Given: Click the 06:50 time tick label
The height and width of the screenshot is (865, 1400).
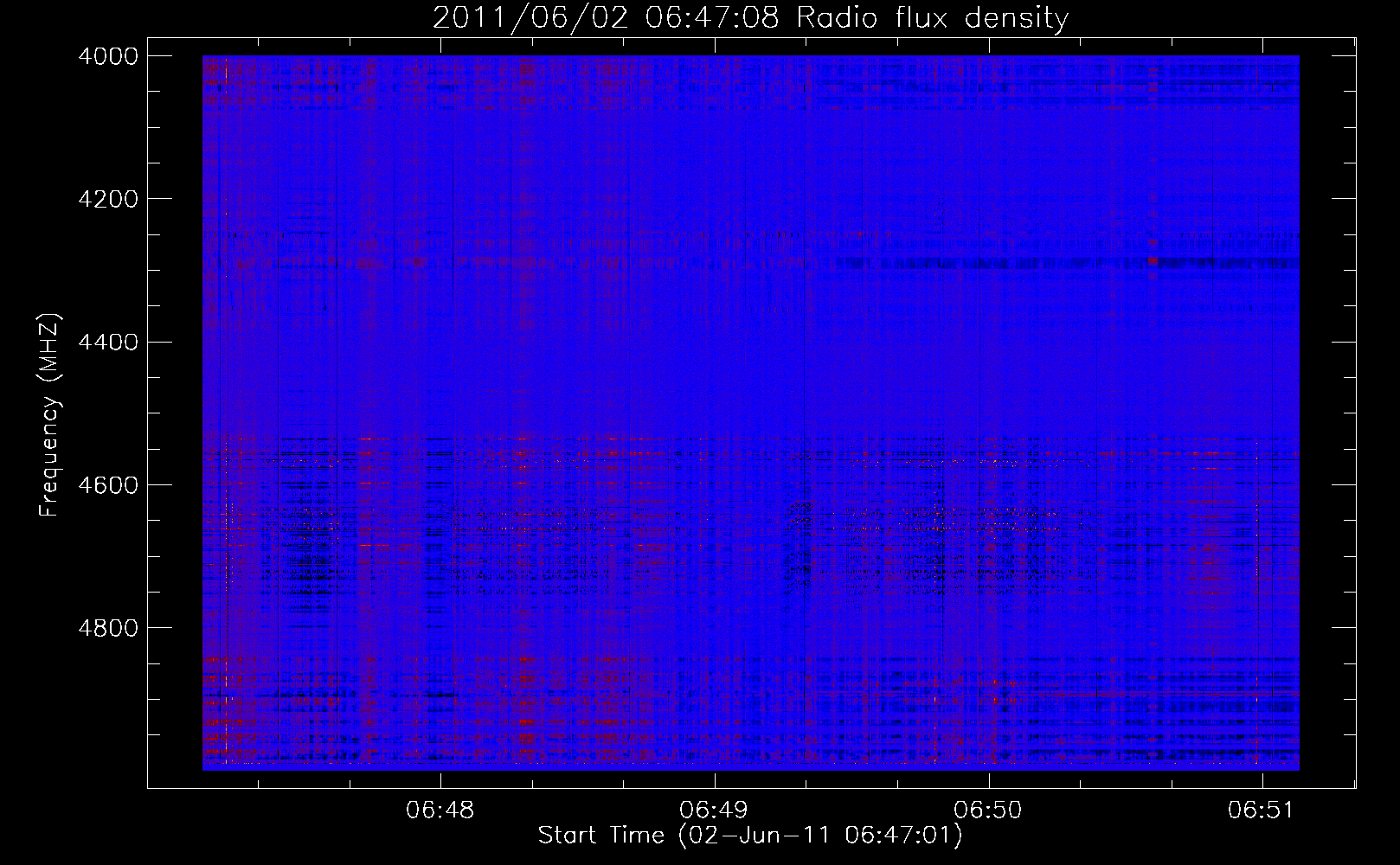Looking at the screenshot, I should (987, 810).
